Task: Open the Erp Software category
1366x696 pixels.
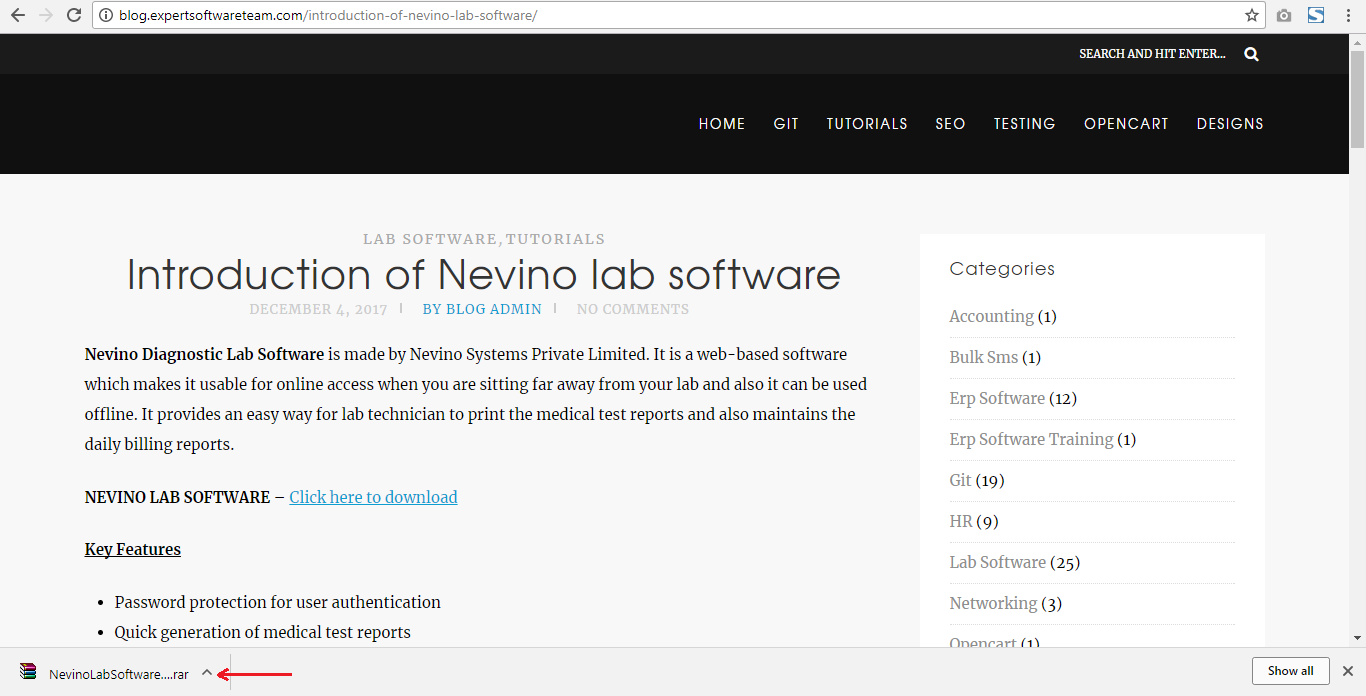Action: 997,398
